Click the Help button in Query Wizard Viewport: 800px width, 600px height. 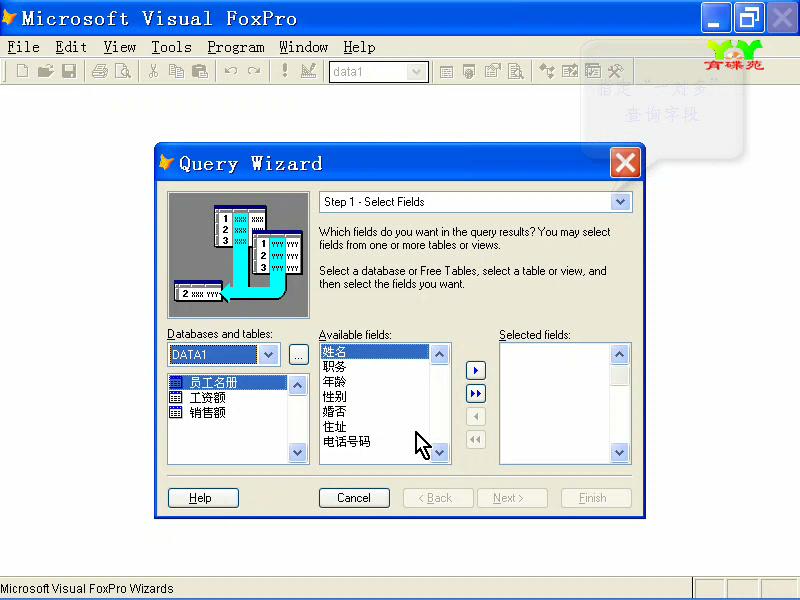click(203, 498)
